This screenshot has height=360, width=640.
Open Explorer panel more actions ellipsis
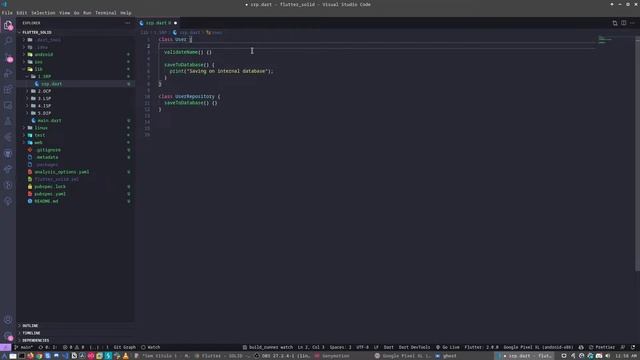127,23
